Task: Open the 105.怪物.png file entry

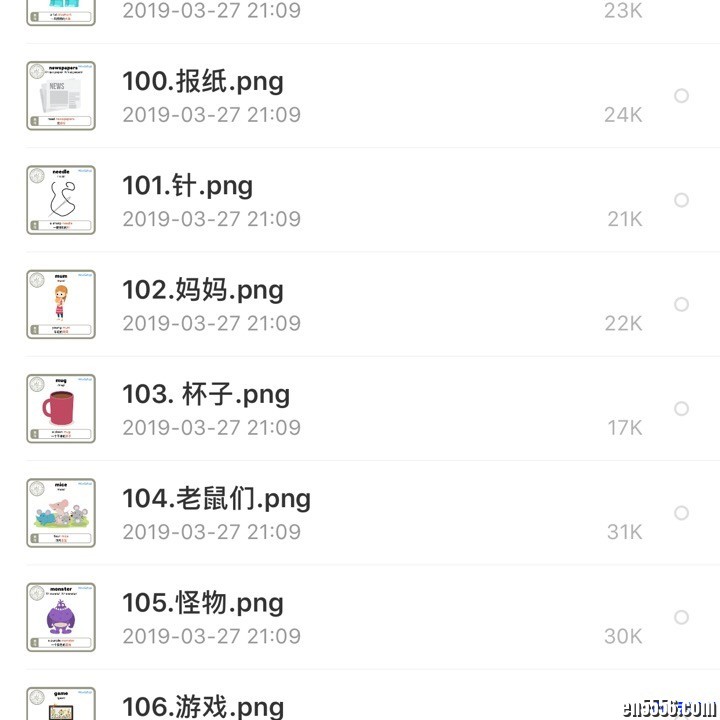Action: 203,603
